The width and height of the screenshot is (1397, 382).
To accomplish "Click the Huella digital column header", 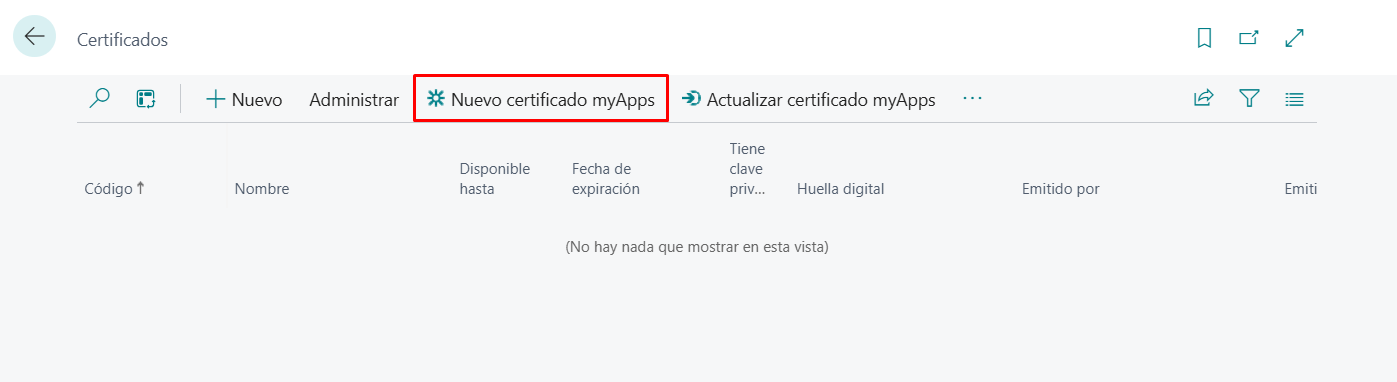I will coord(840,189).
